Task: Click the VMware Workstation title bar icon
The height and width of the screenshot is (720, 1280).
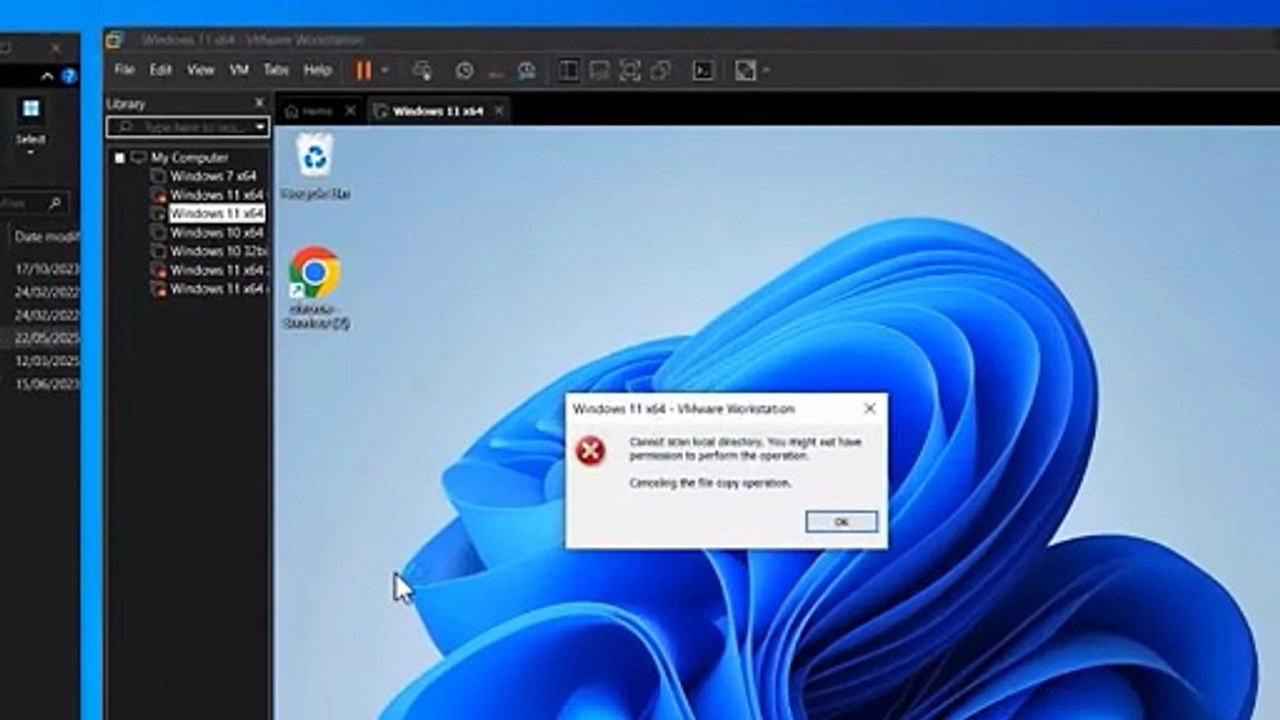Action: 115,40
